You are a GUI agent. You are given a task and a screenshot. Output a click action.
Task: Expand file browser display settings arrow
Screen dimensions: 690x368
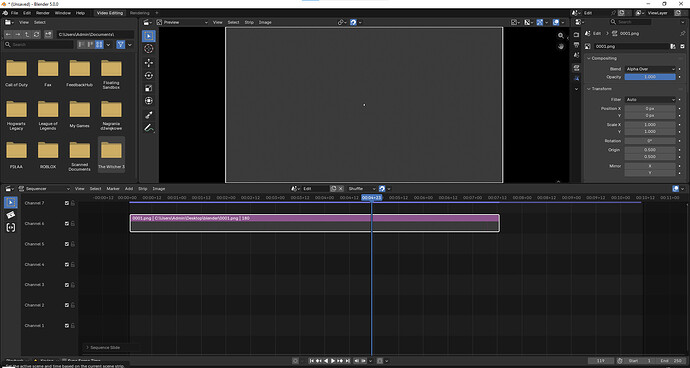(108, 44)
